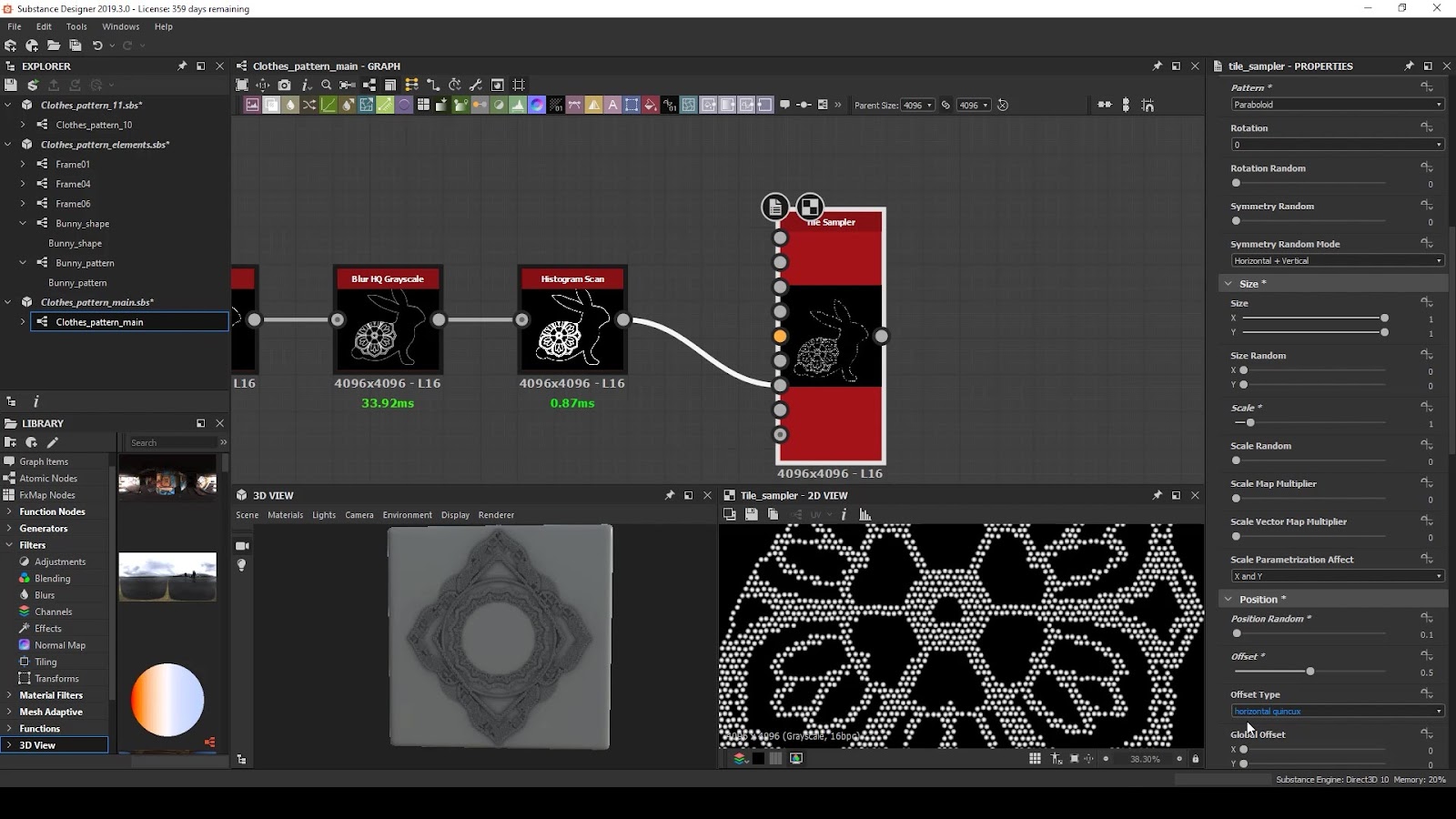Toggle tiling grid display in 2D View

pyautogui.click(x=1035, y=759)
